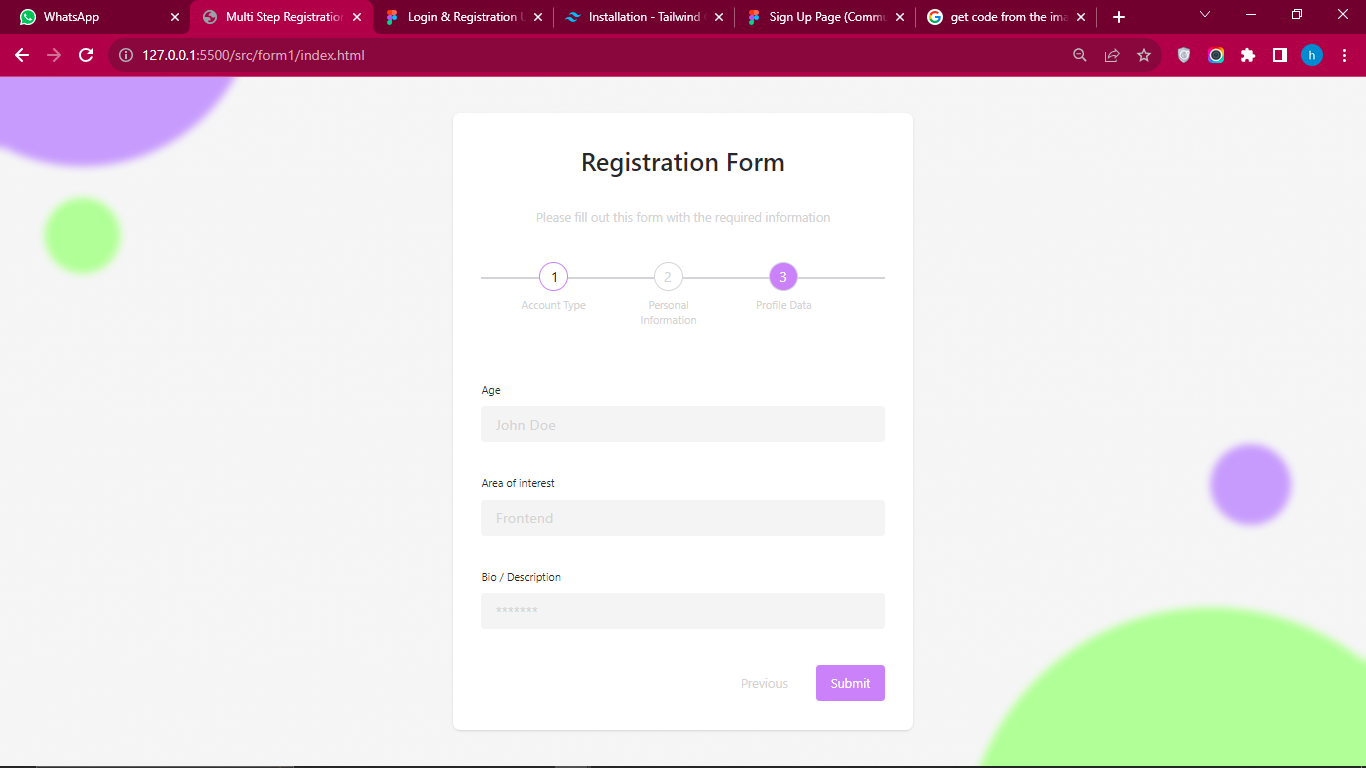Open the Extensions puzzle icon
The image size is (1366, 768).
(1248, 56)
